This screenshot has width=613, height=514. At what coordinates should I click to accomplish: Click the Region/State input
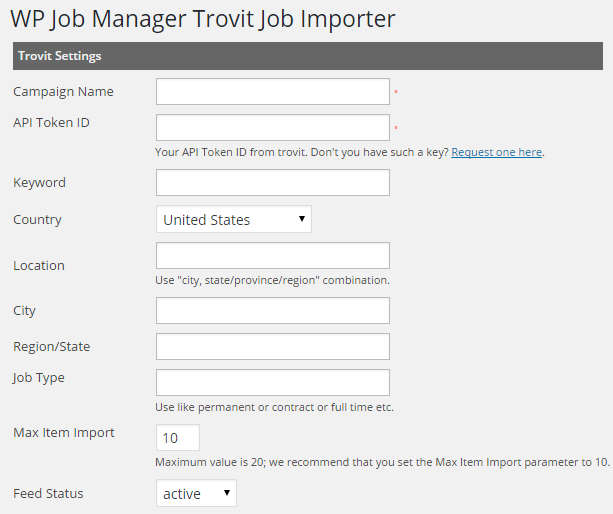[272, 347]
